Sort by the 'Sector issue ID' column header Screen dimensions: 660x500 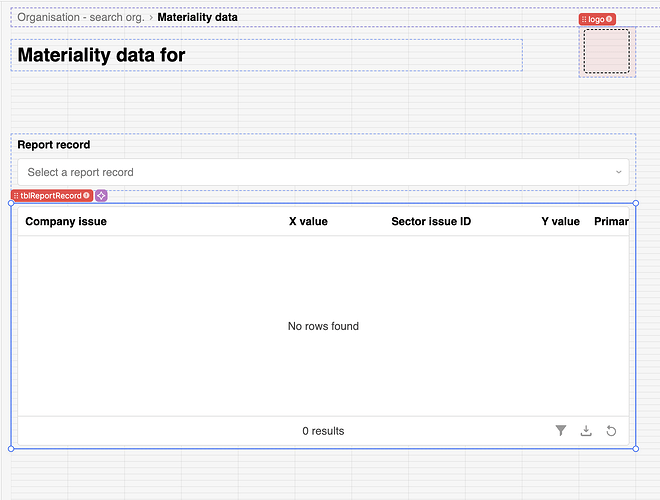tap(431, 221)
